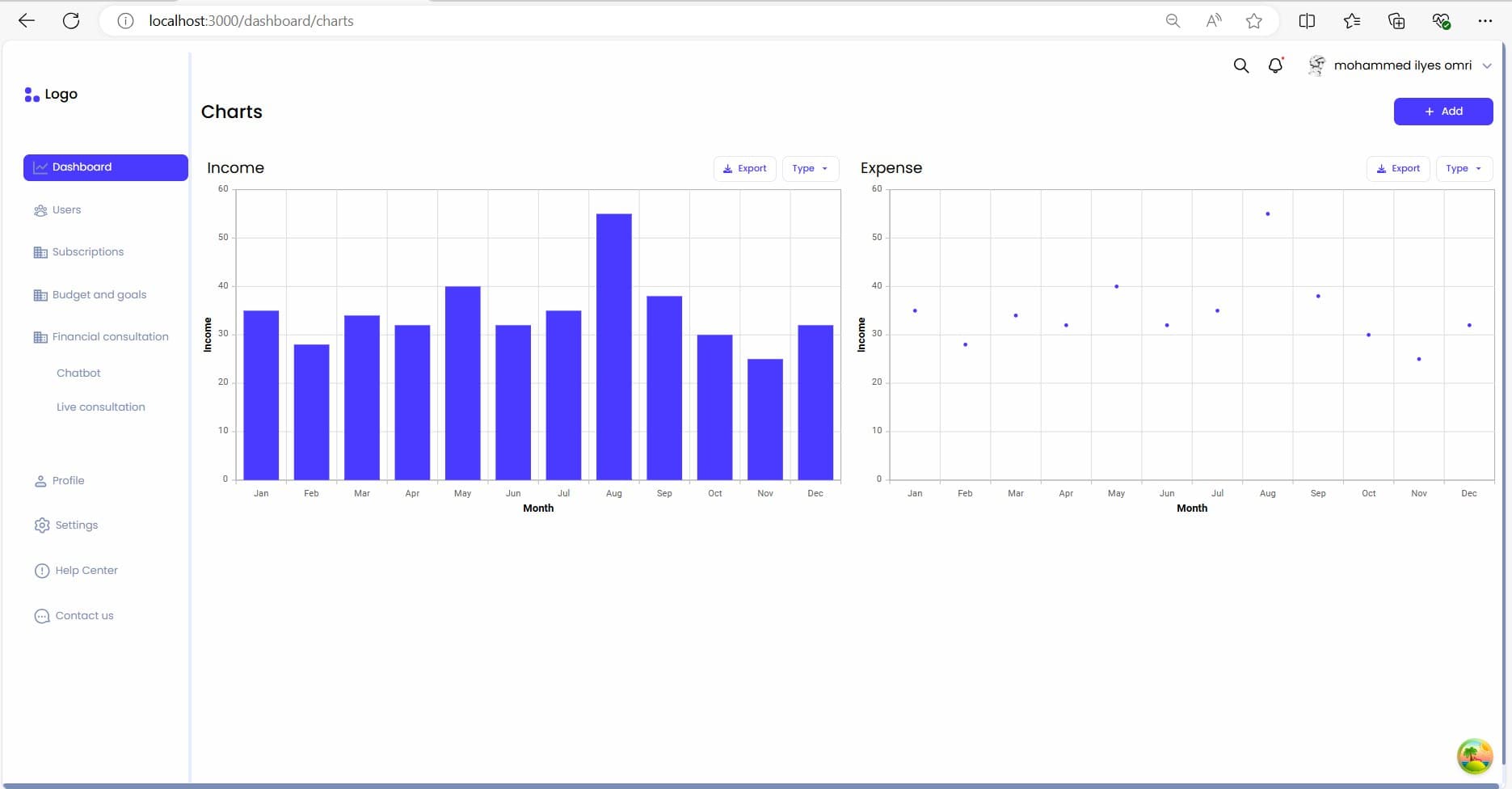
Task: Click the search magnifier icon in header
Action: (x=1241, y=65)
